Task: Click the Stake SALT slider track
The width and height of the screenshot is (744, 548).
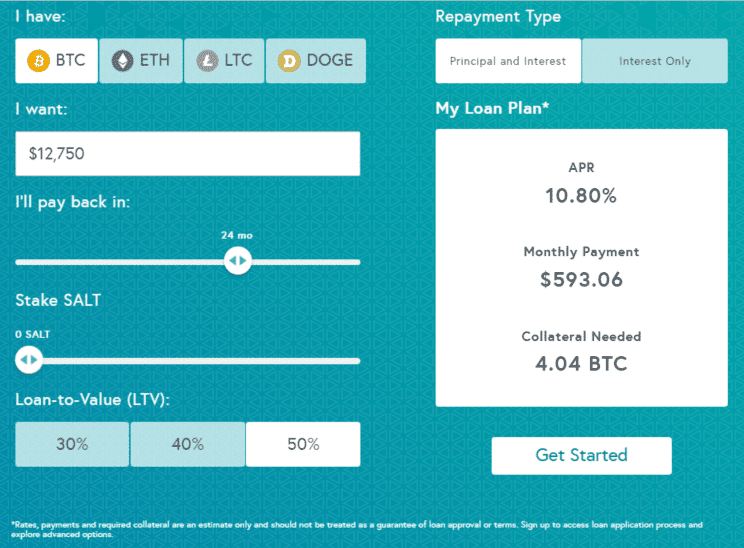Action: [200, 360]
